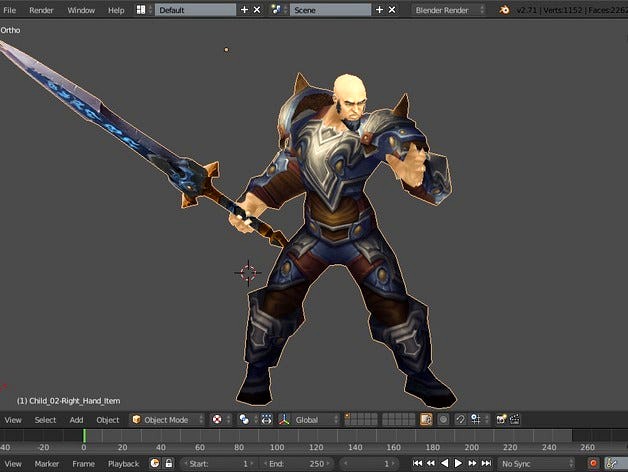The height and width of the screenshot is (472, 628).
Task: Jump to the start frame in timeline
Action: click(417, 464)
